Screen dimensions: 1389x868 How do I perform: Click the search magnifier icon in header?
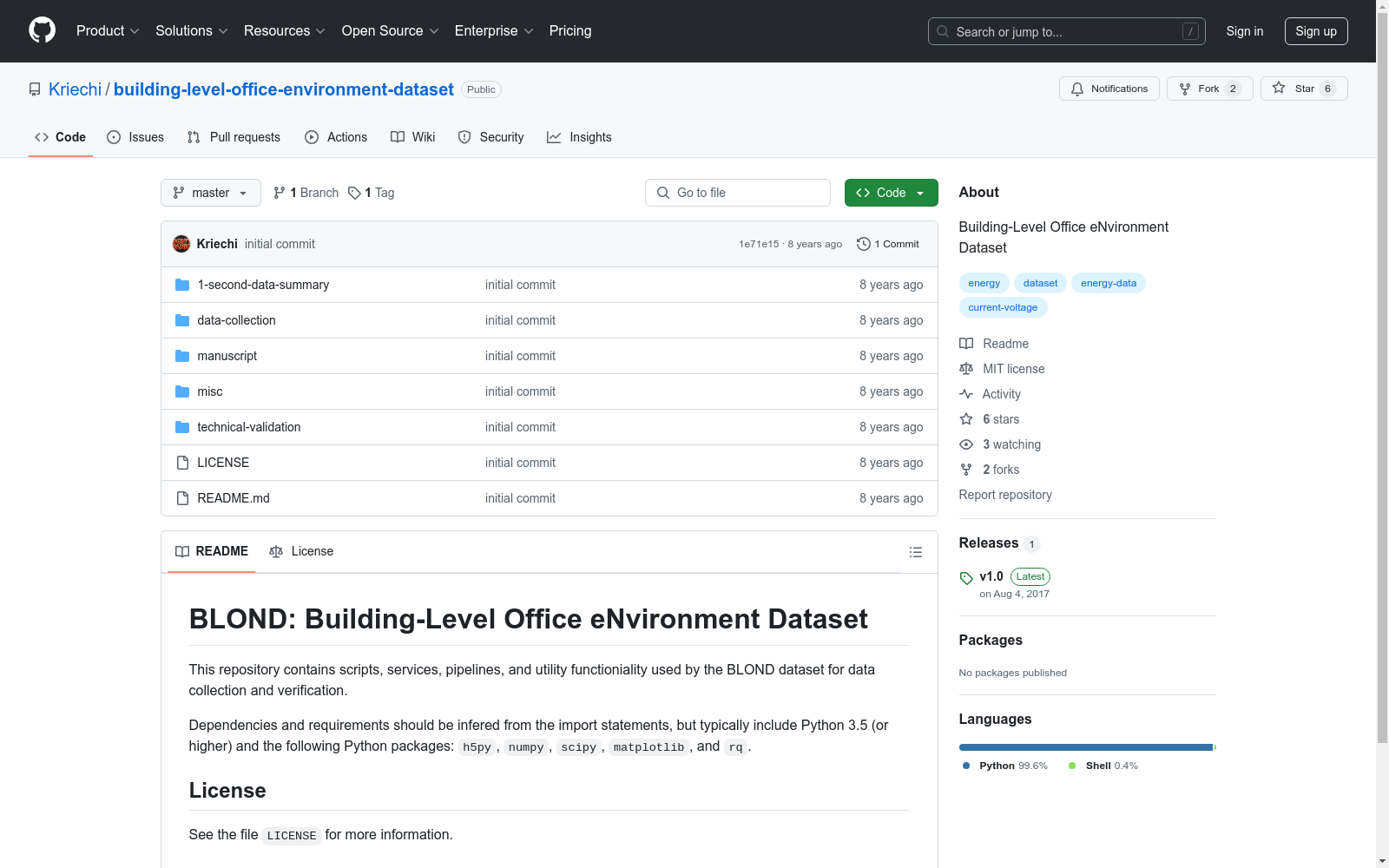[943, 31]
